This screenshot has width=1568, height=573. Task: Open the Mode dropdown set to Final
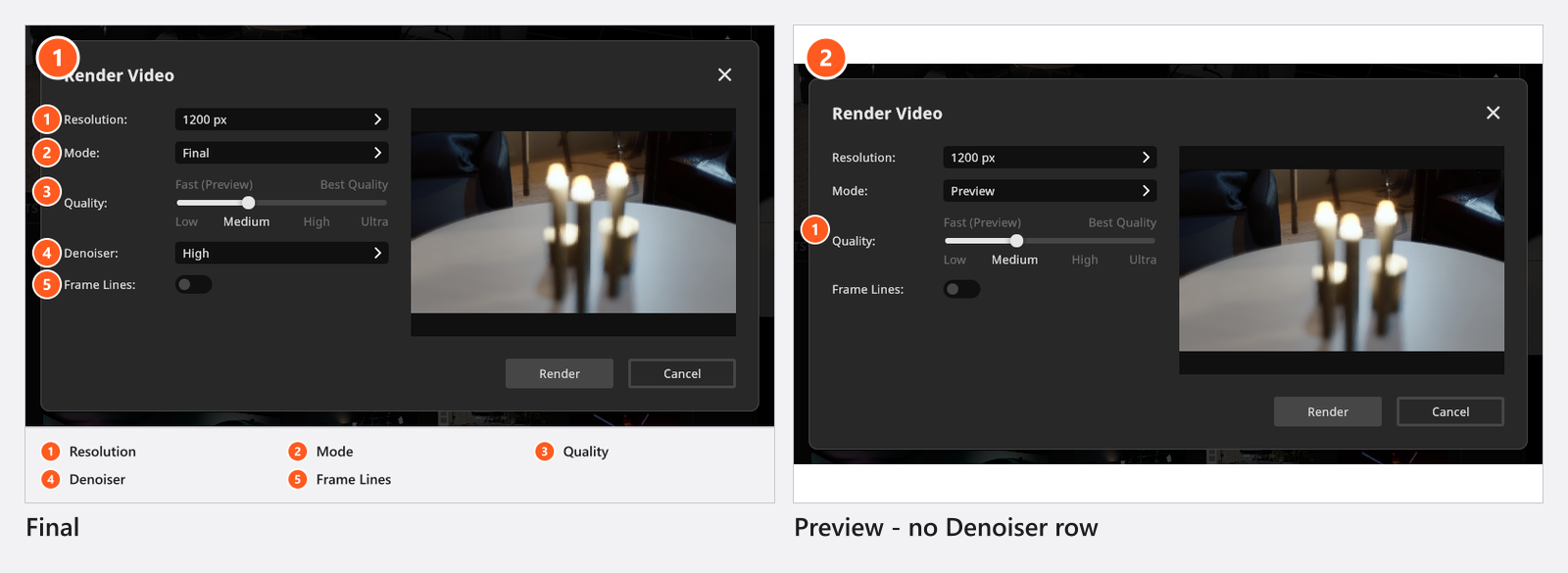click(x=281, y=153)
